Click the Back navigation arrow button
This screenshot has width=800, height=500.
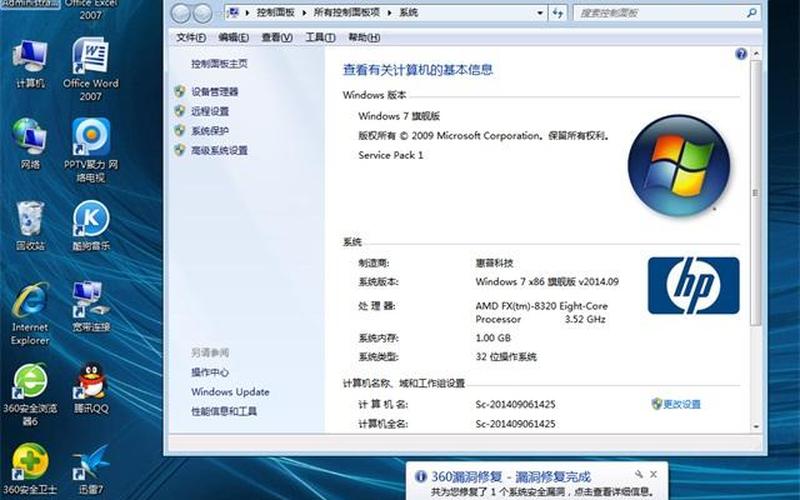(x=180, y=13)
